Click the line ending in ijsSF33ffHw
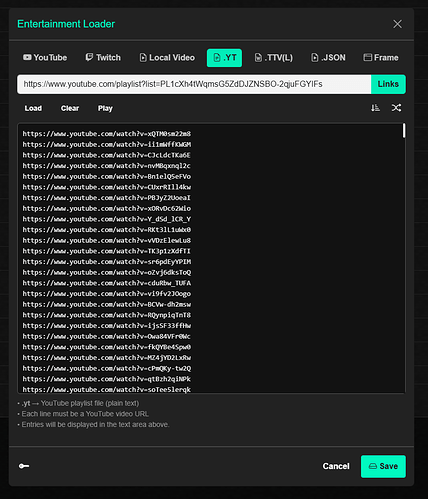Viewport: 428px width, 499px height. (x=107, y=326)
